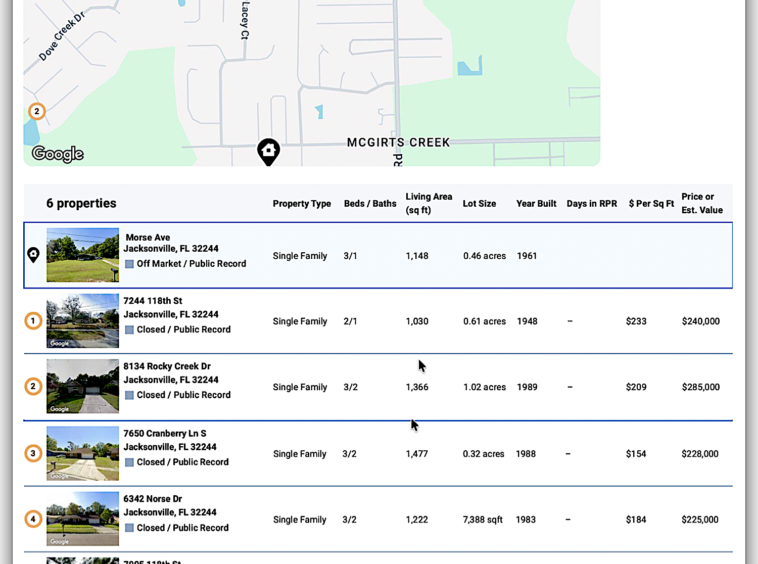The image size is (758, 564).
Task: Click the Lot Size column header
Action: [x=479, y=204]
